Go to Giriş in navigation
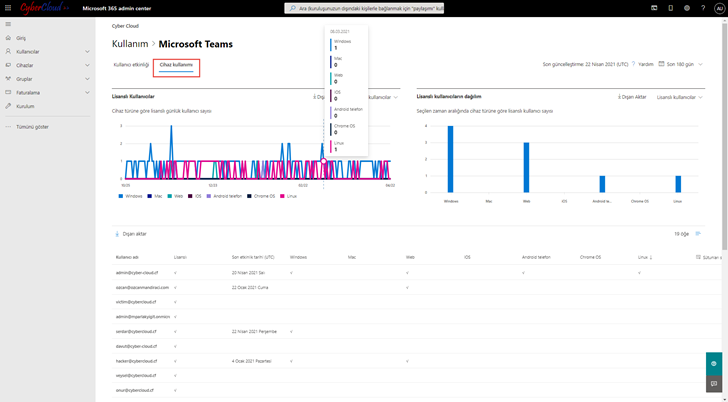Screen dimensions: 728x402 click(x=21, y=38)
